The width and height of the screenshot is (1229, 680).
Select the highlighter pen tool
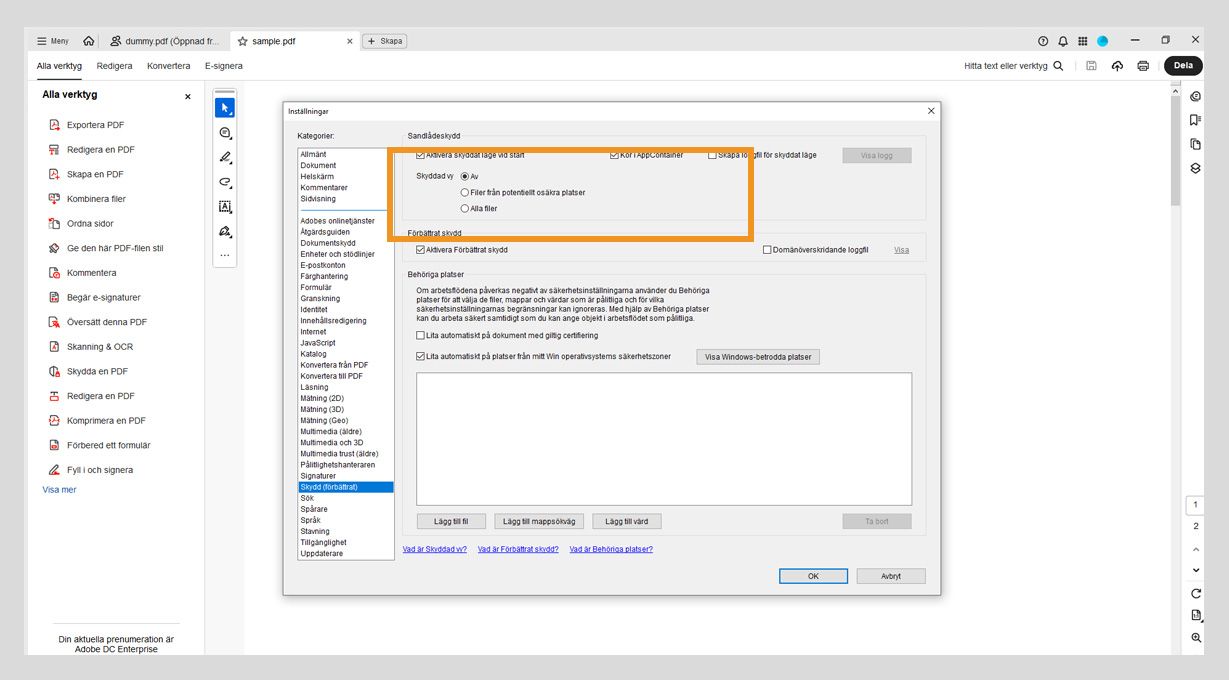pos(225,157)
